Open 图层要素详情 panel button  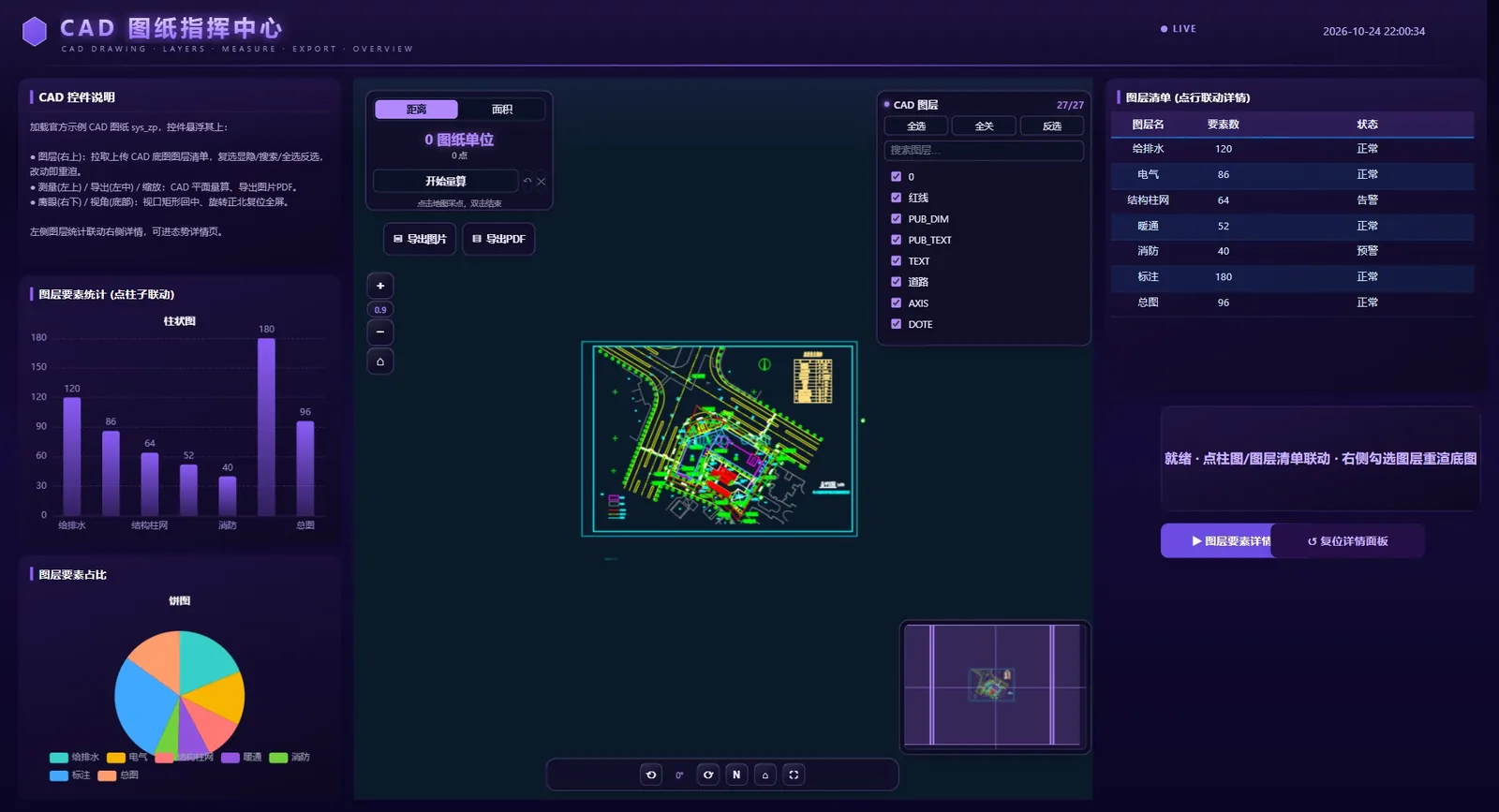point(1216,541)
